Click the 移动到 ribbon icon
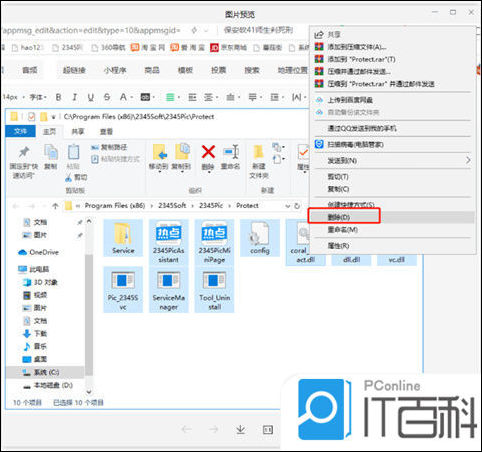The image size is (482, 452). 160,152
